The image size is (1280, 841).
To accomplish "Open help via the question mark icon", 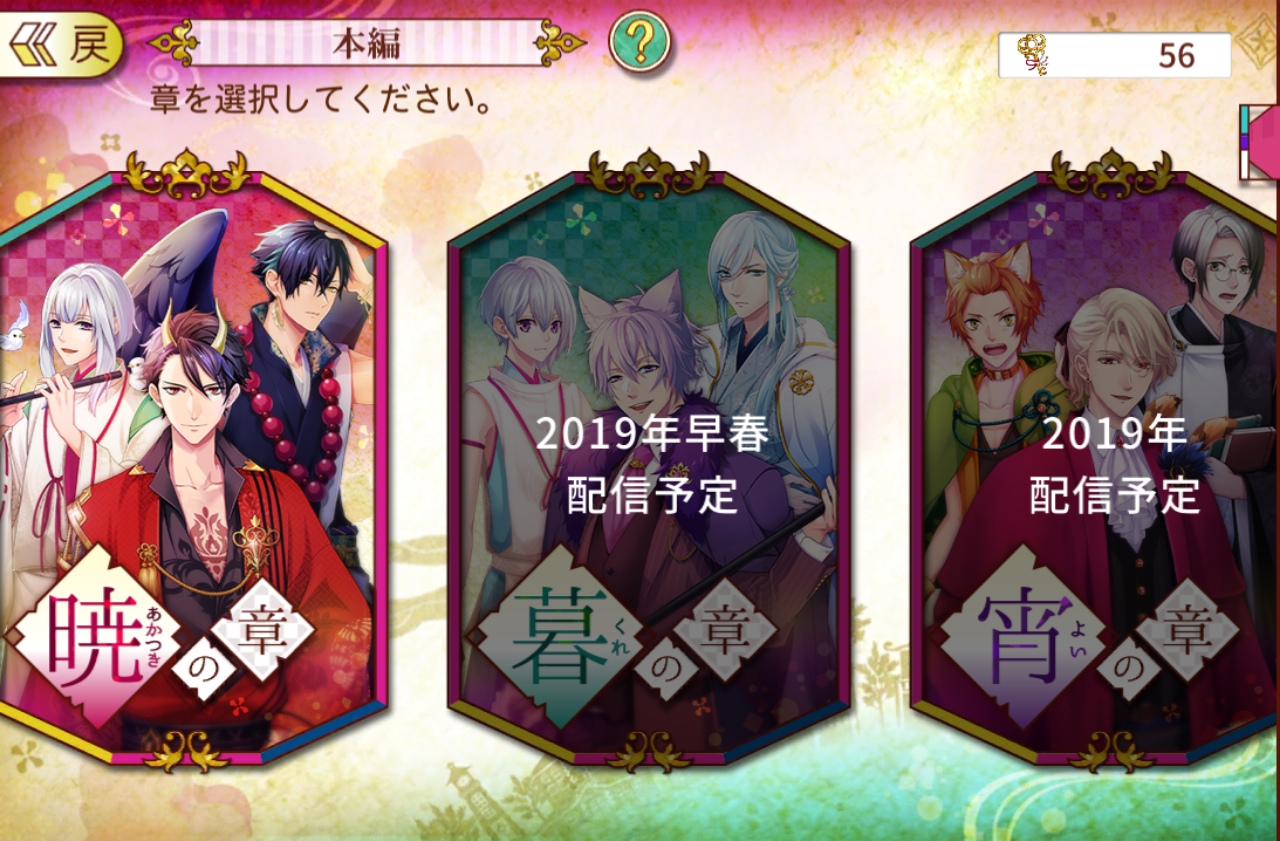I will pyautogui.click(x=640, y=41).
